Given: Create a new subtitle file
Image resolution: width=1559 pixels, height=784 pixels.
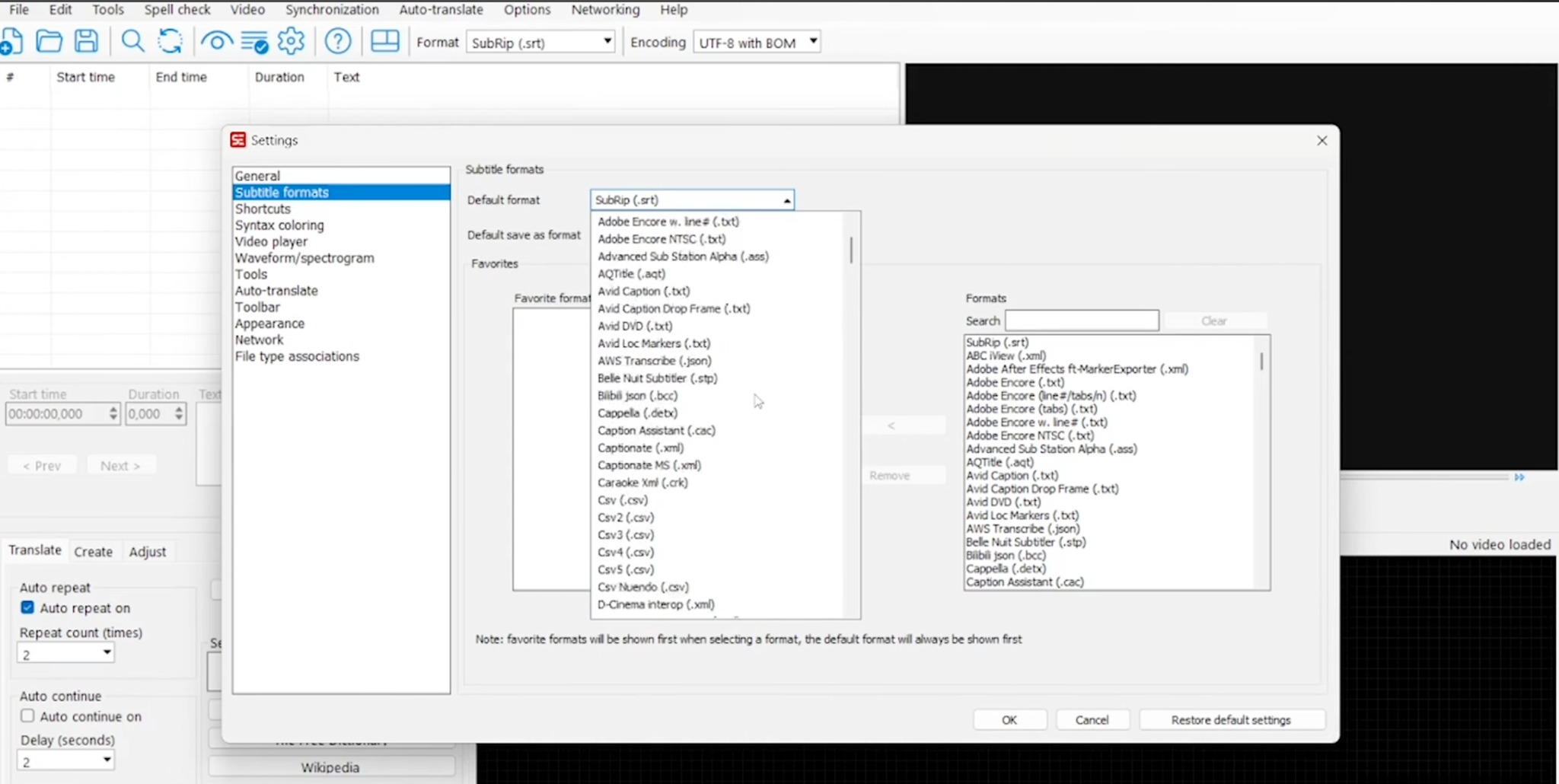Looking at the screenshot, I should point(12,41).
